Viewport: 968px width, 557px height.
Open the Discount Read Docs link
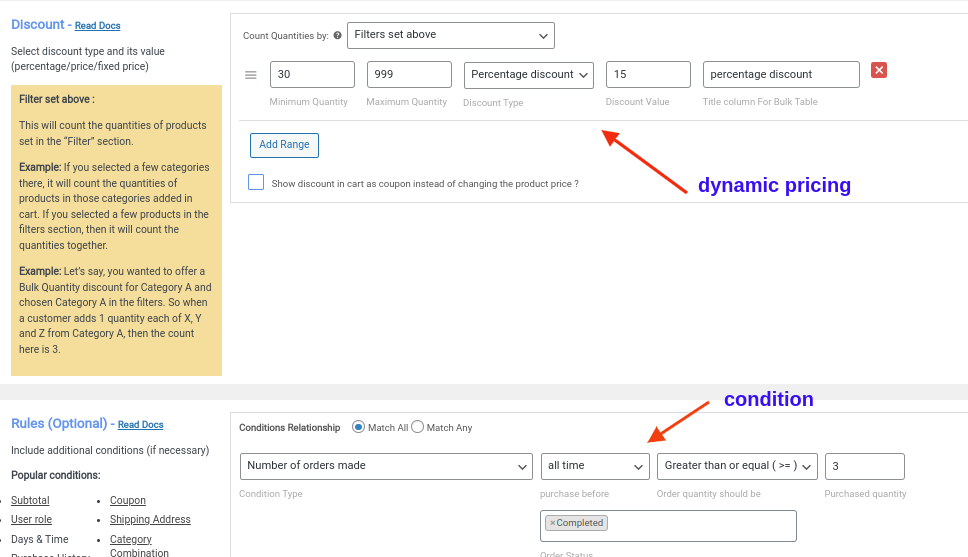point(97,26)
